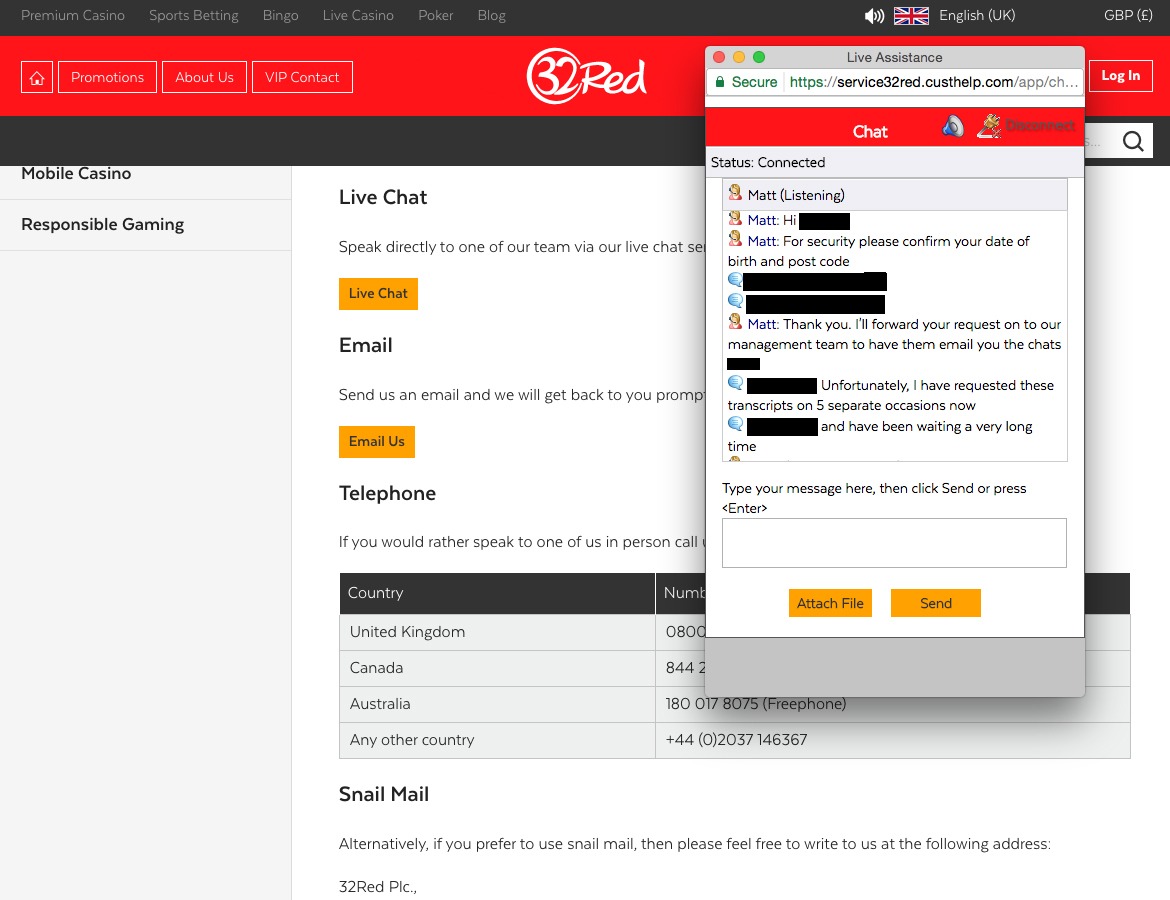Image resolution: width=1170 pixels, height=900 pixels.
Task: Open Premium Casino section
Action: (73, 16)
